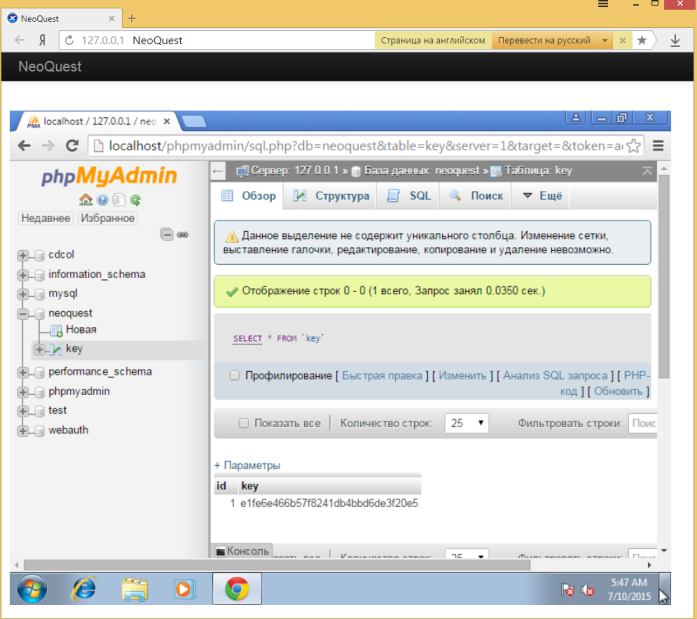Image resolution: width=697 pixels, height=619 pixels.
Task: Open Windows Start orb
Action: (32, 589)
